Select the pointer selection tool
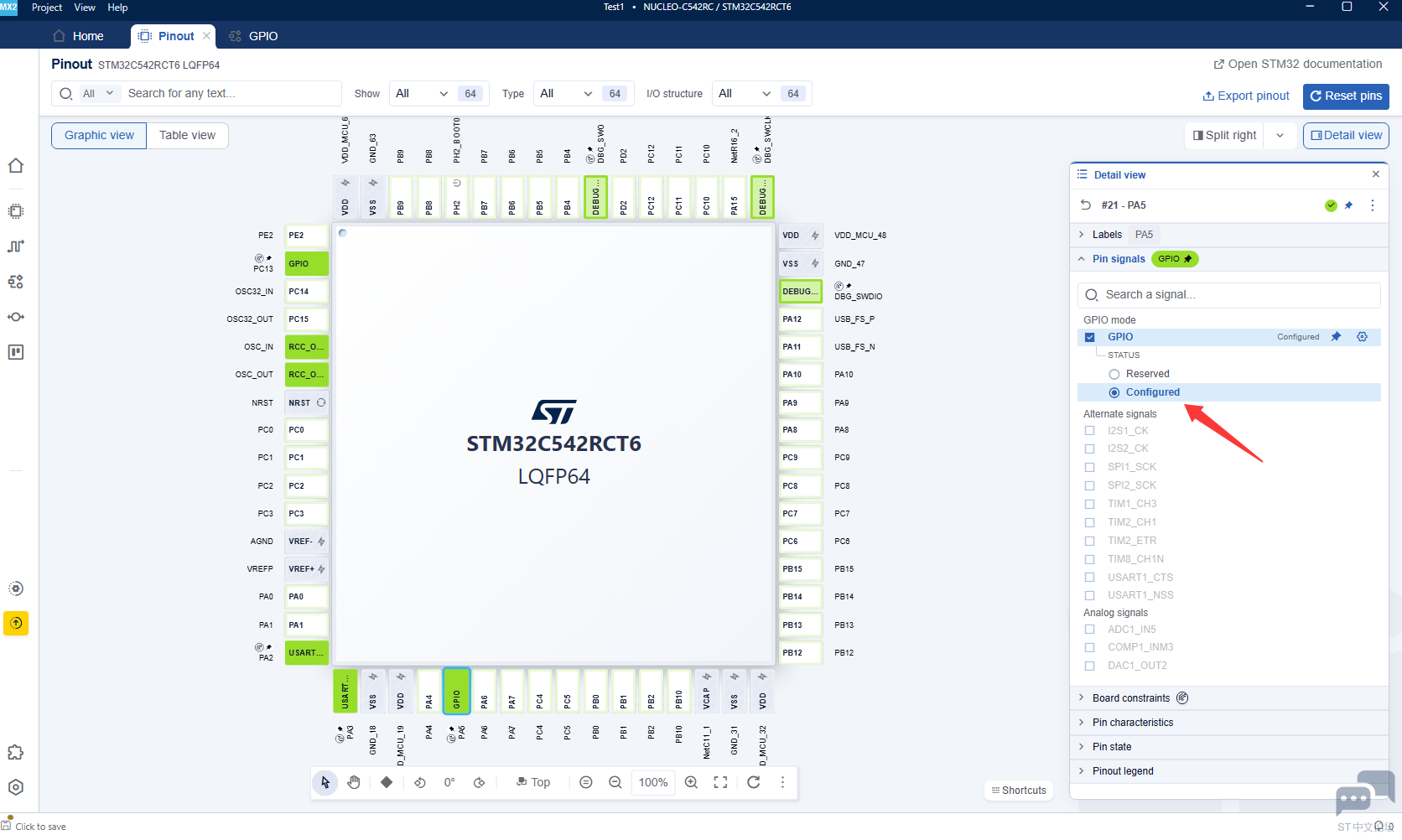1402x840 pixels. (325, 782)
